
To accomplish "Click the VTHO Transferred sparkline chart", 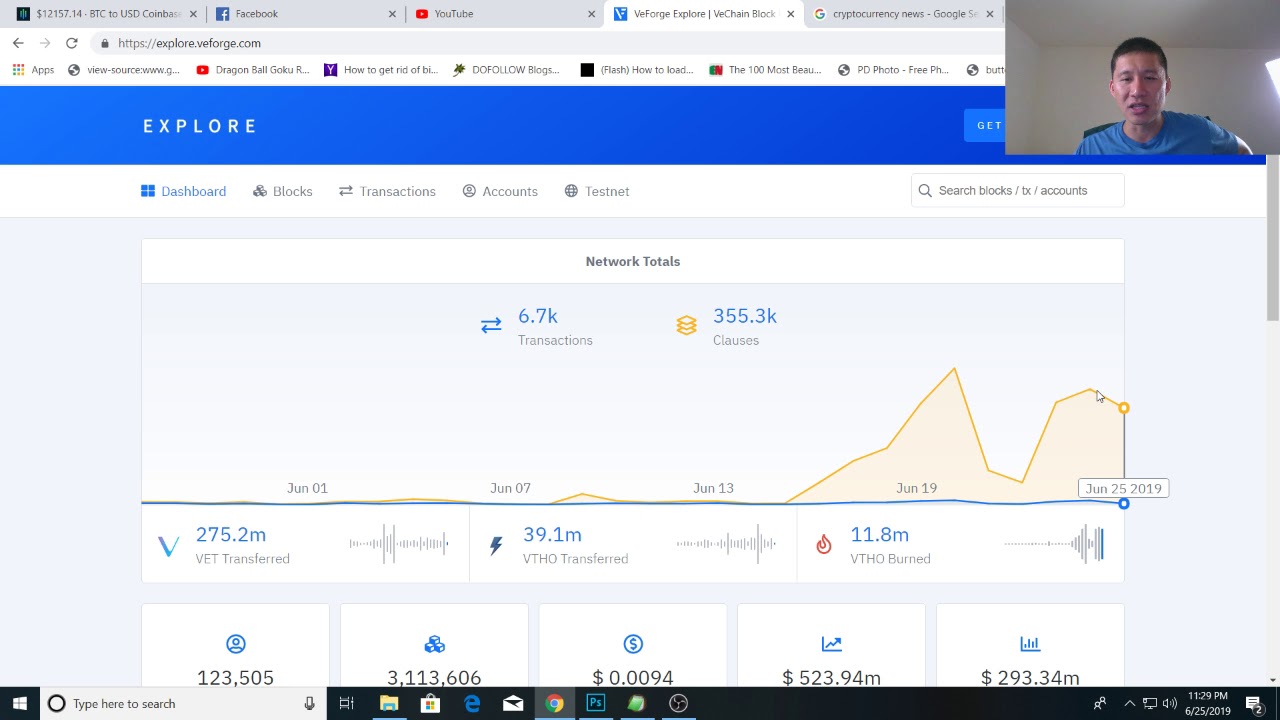I will (x=726, y=544).
